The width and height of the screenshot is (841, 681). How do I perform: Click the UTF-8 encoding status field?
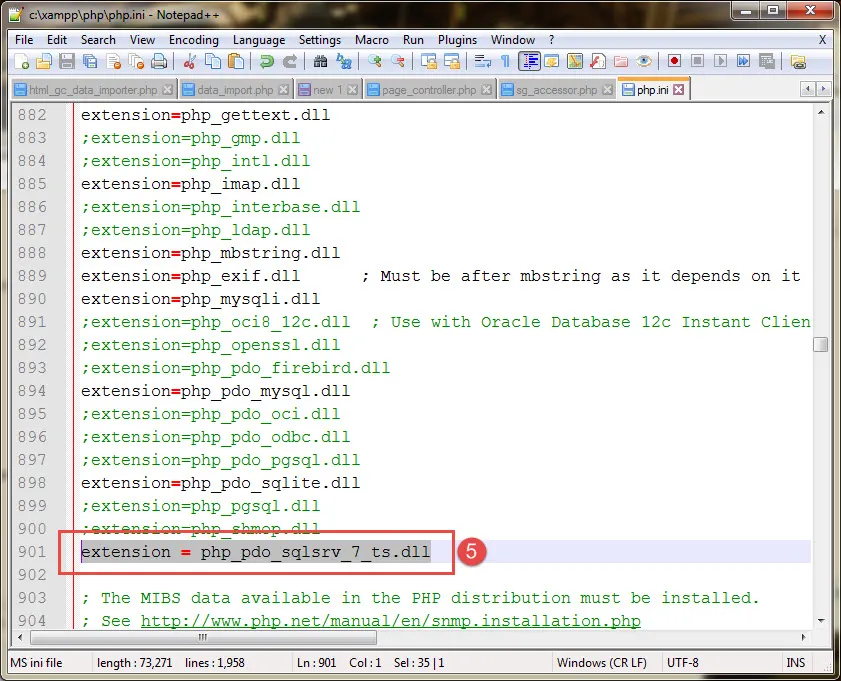(682, 663)
